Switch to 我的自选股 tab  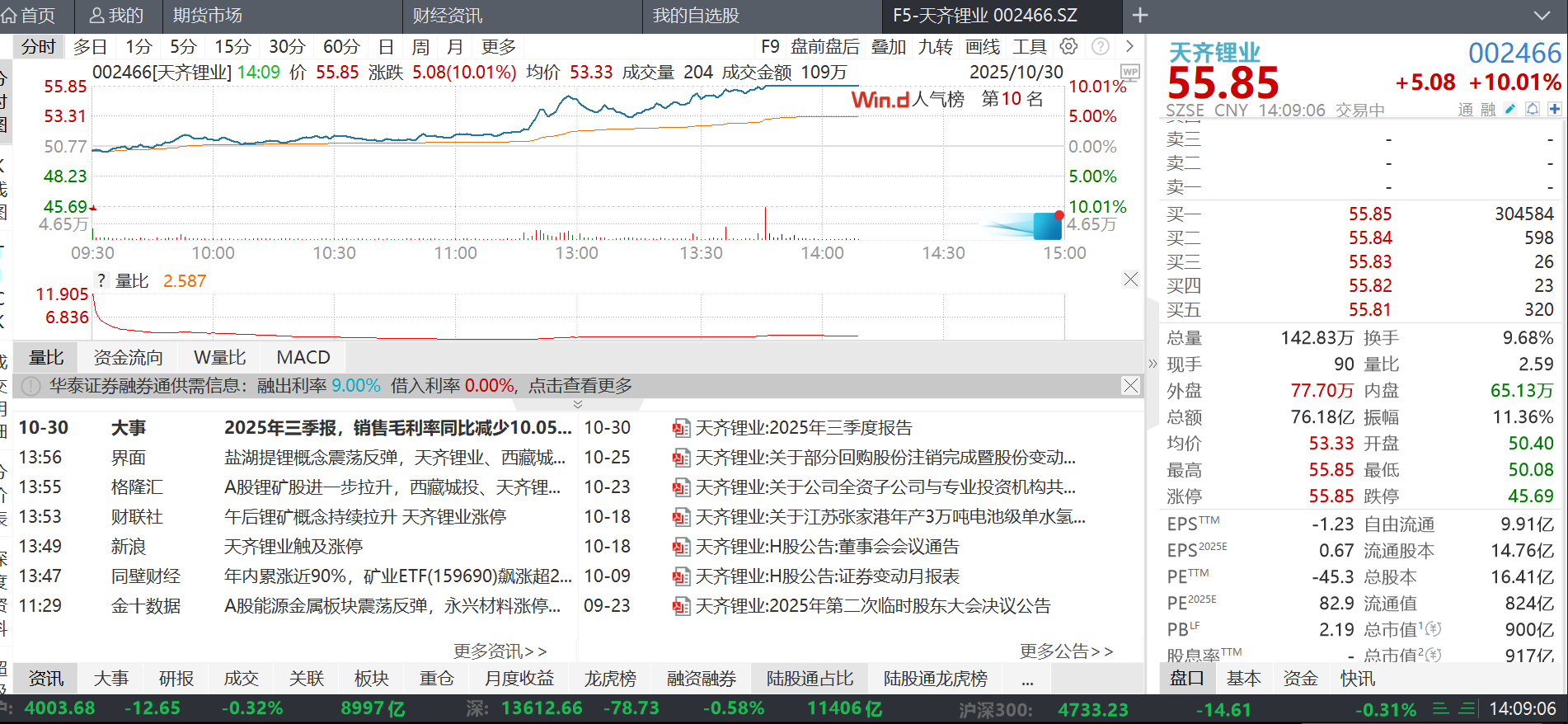tap(696, 15)
